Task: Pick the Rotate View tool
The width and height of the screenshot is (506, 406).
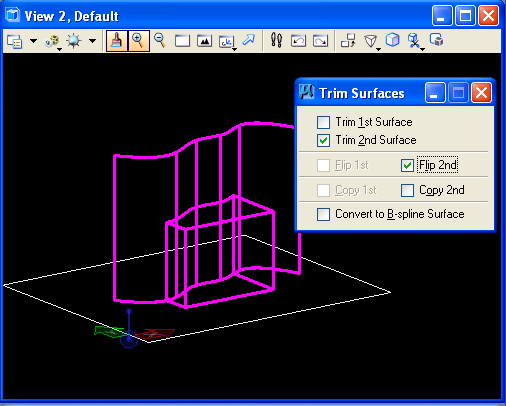Action: tap(227, 42)
